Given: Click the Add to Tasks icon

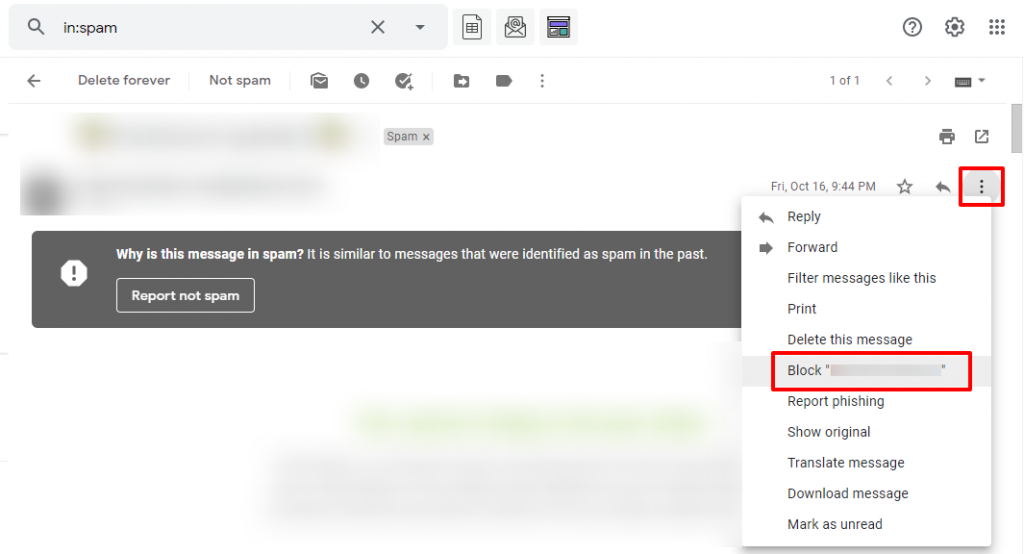Looking at the screenshot, I should [404, 80].
